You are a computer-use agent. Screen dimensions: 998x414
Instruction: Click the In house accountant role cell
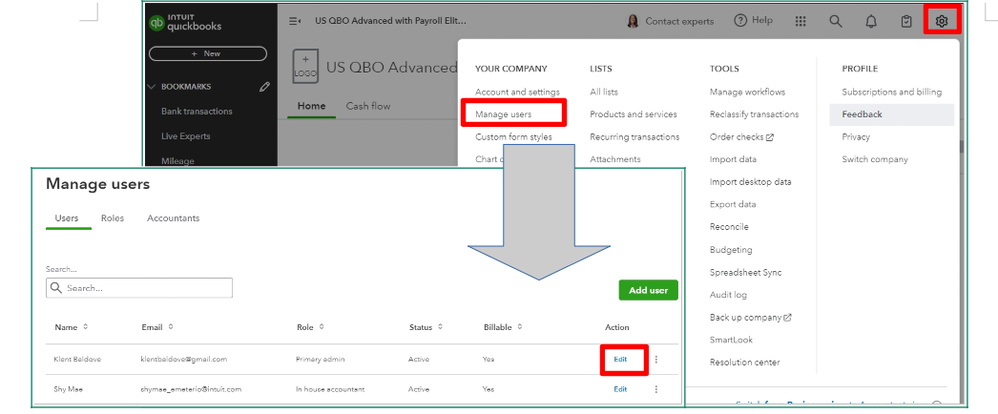(x=330, y=389)
